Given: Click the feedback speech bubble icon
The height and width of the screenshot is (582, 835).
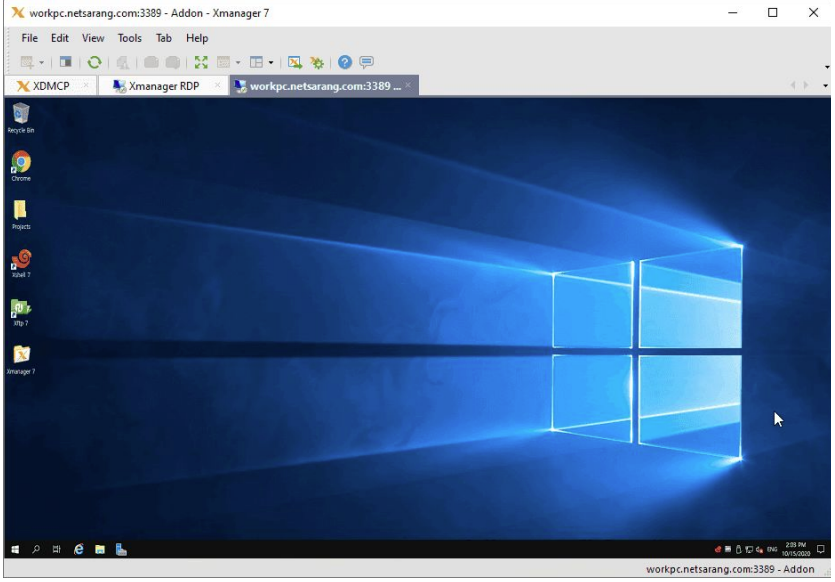Looking at the screenshot, I should tap(366, 62).
